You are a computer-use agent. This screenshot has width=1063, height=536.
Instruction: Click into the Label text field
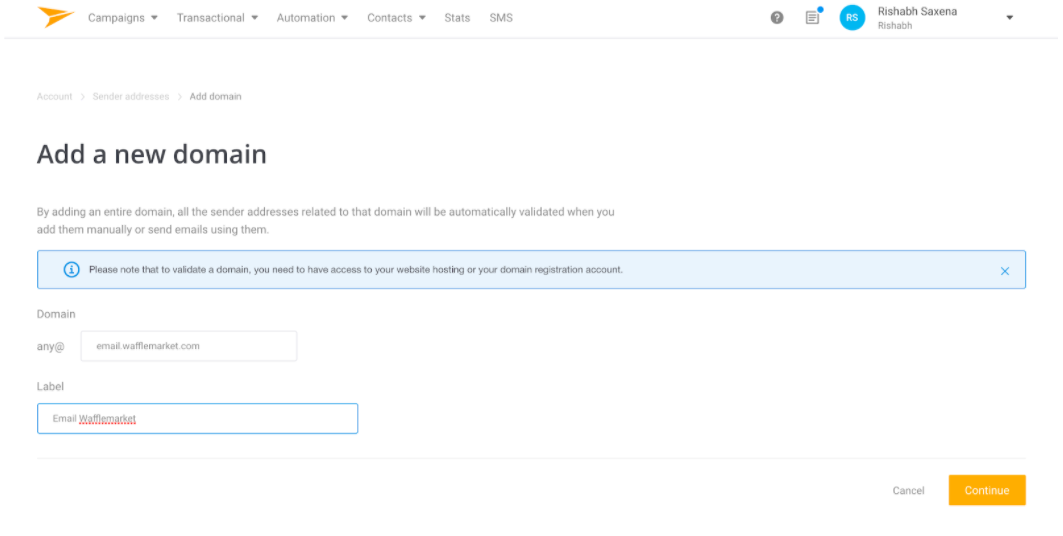pos(197,419)
